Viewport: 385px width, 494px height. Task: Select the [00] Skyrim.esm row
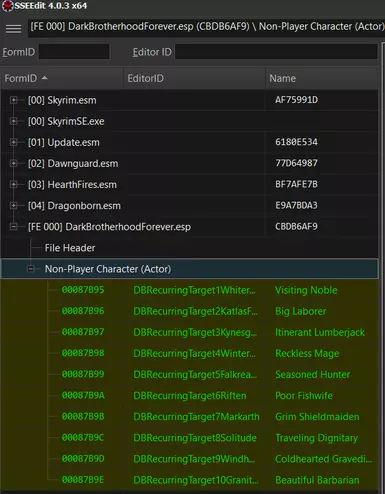[x=190, y=100]
